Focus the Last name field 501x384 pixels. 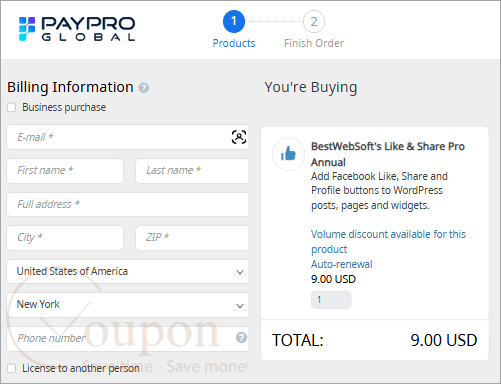coord(192,171)
